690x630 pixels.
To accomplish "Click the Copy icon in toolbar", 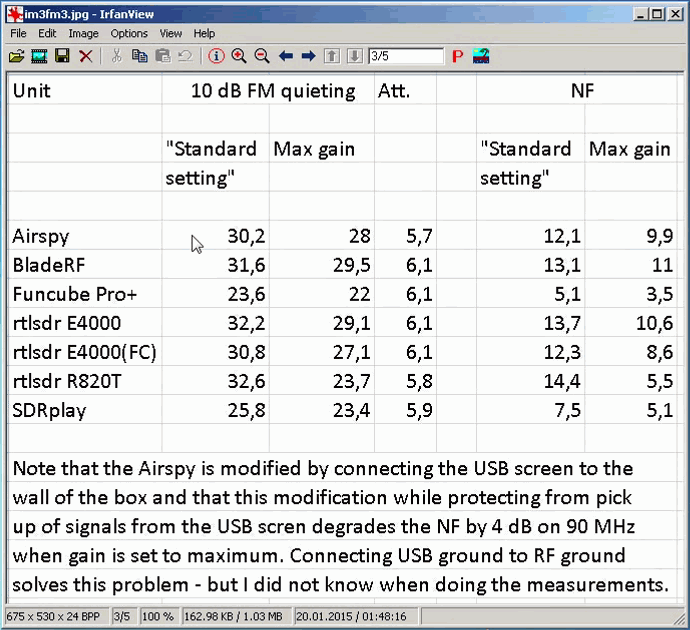I will click(x=140, y=56).
